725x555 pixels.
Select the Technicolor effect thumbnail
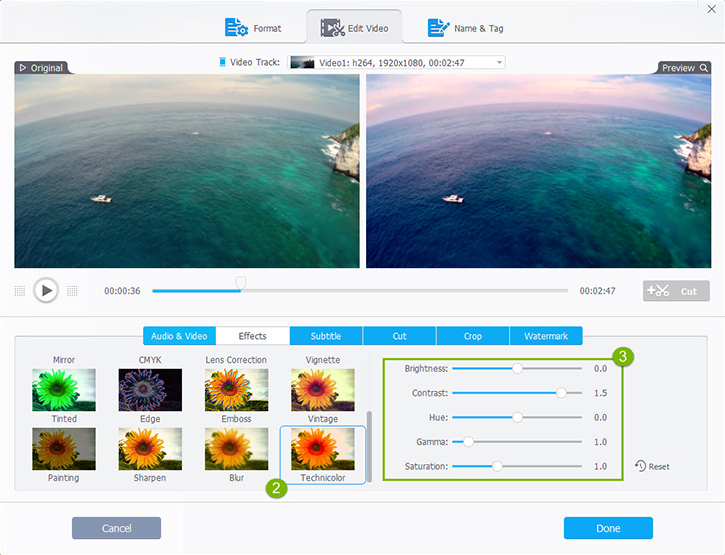[323, 450]
